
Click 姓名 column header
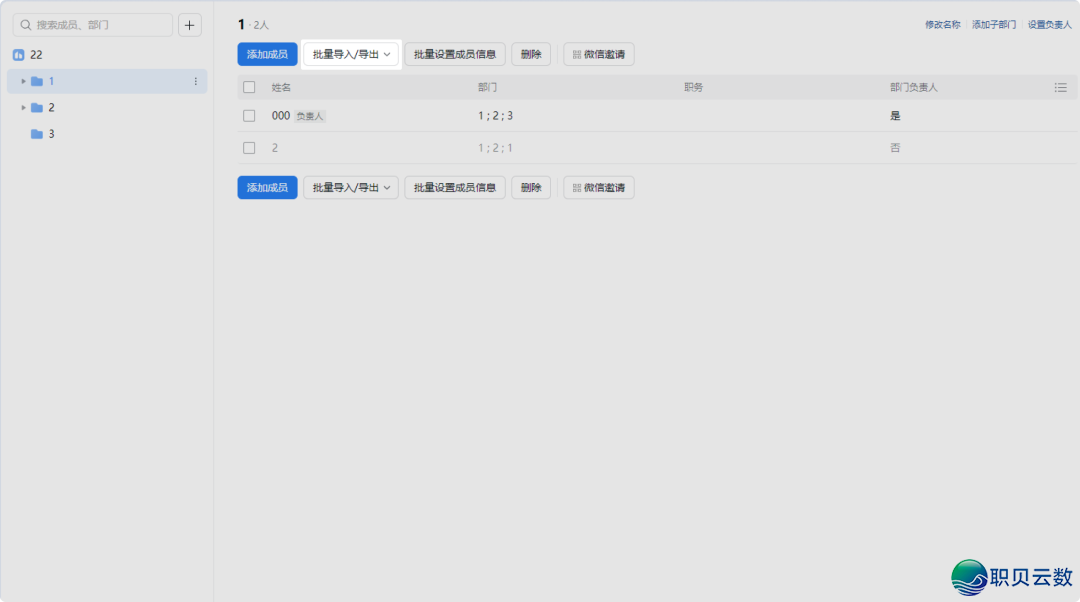click(281, 87)
